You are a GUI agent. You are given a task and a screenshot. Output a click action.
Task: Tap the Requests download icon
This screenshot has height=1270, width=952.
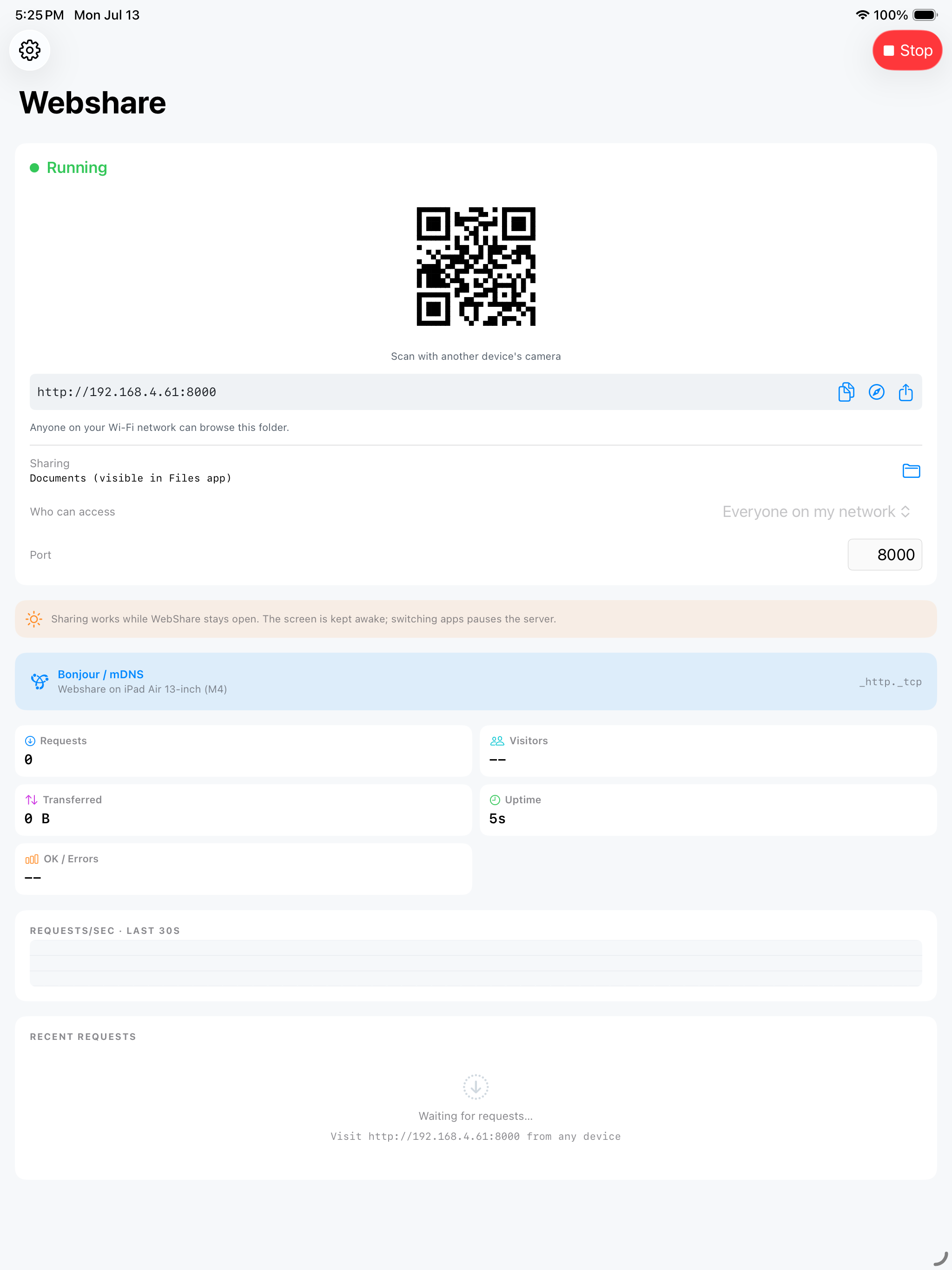tap(30, 741)
